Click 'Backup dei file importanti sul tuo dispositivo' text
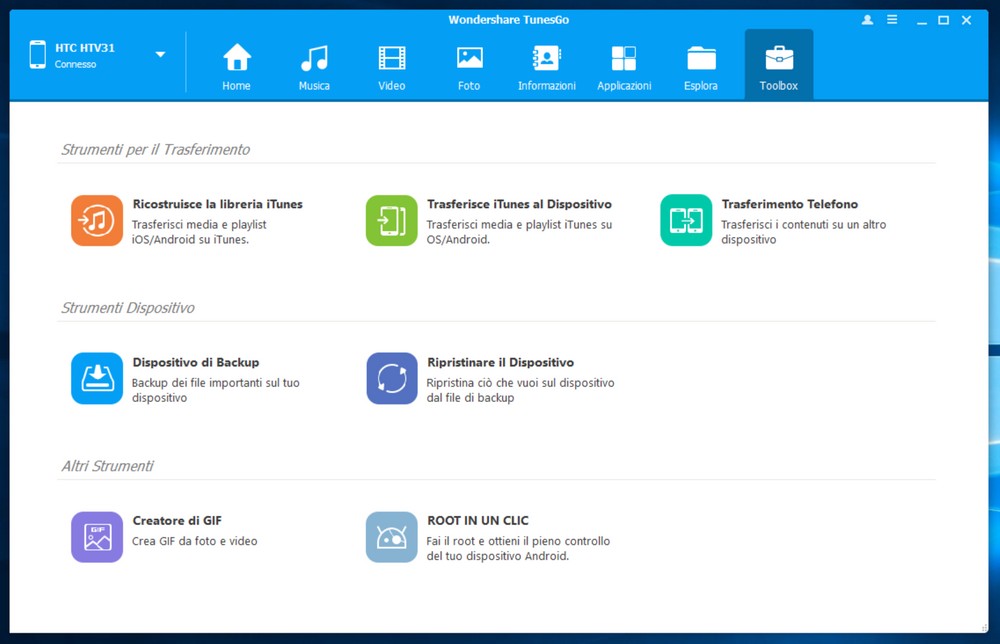 tap(216, 390)
